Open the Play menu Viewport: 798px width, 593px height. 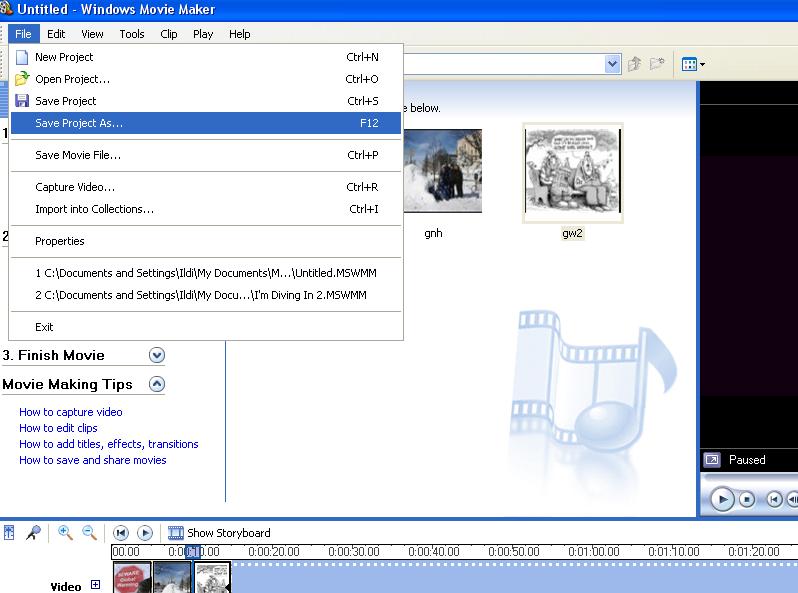coord(203,34)
